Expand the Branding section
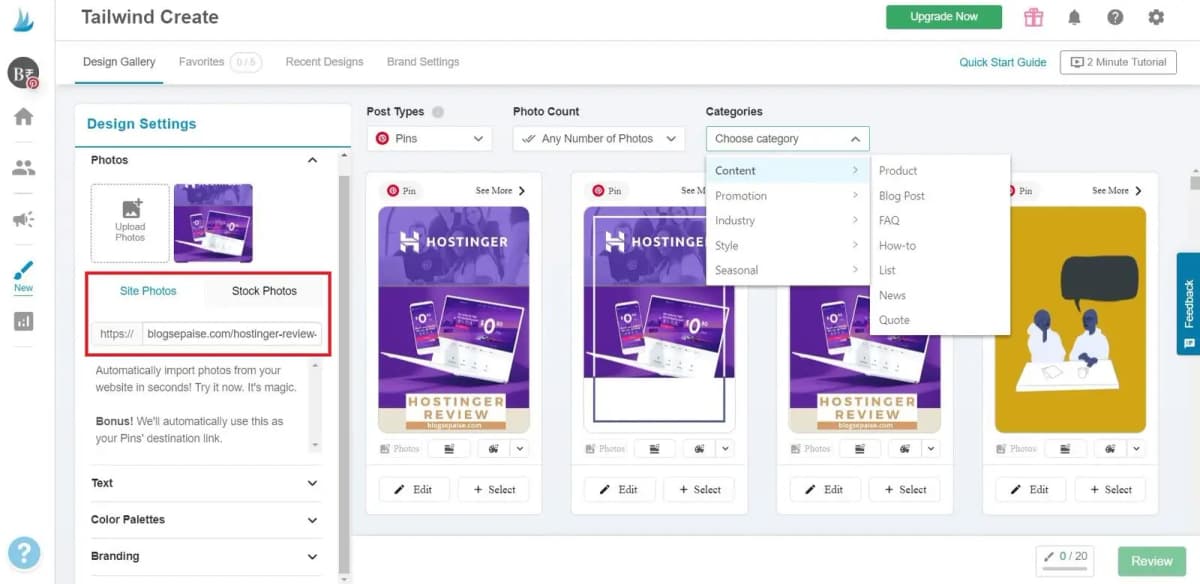The image size is (1200, 584). (x=205, y=556)
